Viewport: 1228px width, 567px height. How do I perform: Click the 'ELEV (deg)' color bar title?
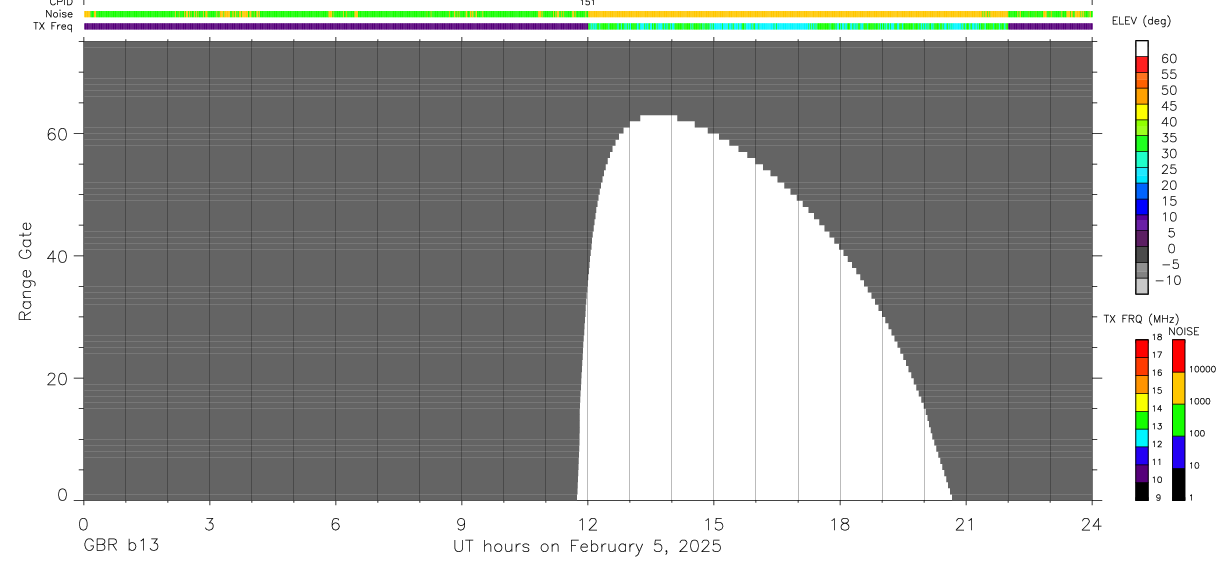click(x=1141, y=21)
